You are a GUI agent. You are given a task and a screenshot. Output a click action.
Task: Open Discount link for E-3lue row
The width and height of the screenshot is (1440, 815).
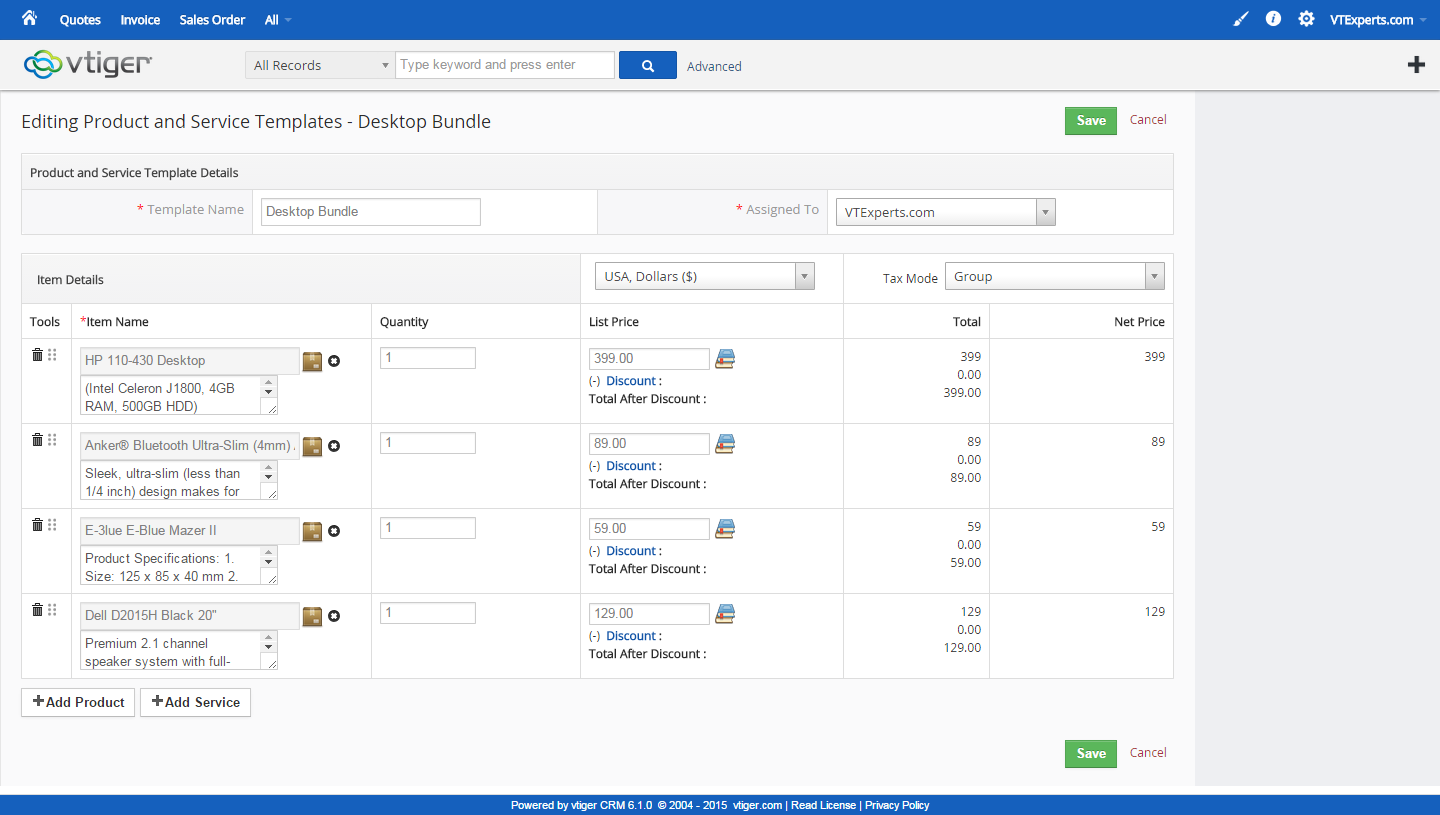click(631, 551)
